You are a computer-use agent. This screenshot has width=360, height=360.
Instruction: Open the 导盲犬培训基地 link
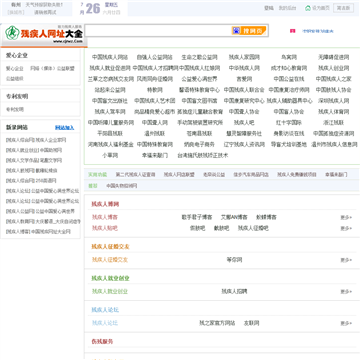(289, 145)
